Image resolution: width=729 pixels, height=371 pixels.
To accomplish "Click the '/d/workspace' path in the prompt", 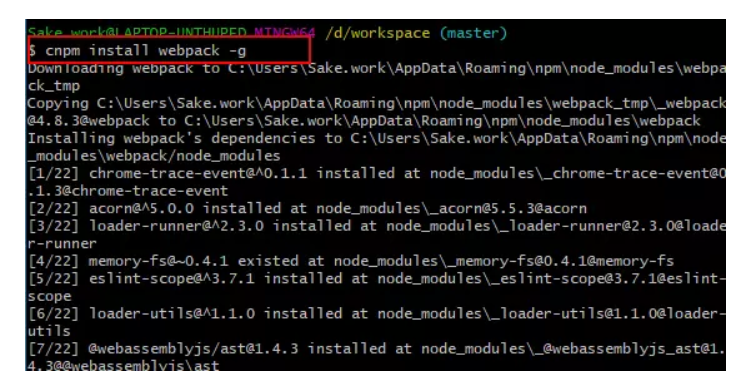I will 378,33.
